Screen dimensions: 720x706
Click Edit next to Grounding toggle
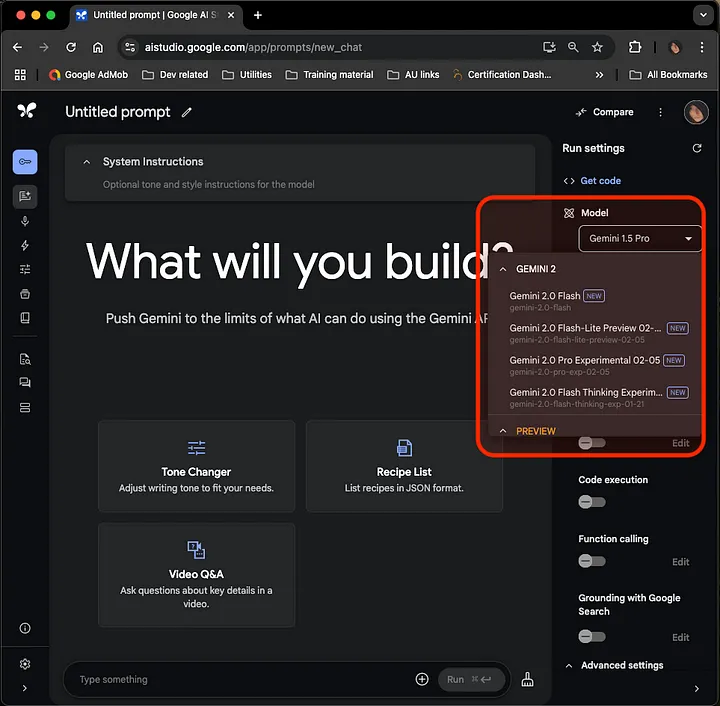pyautogui.click(x=681, y=637)
